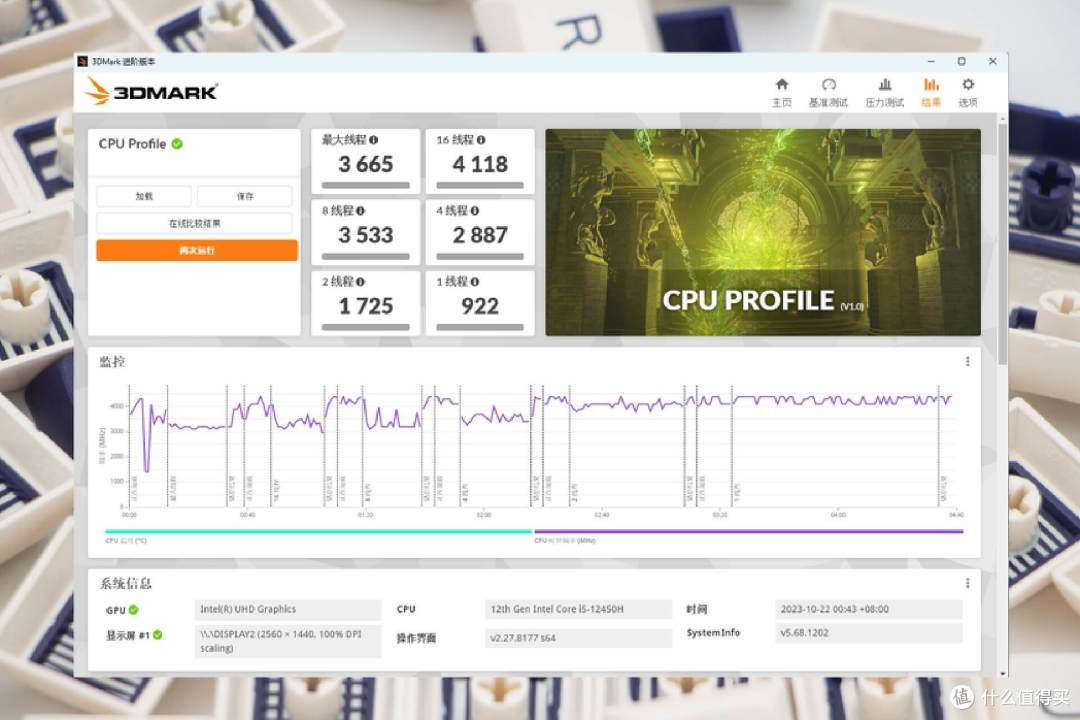Click info icon beside 1 thread (1 线程)
The image size is (1080, 720).
[475, 282]
